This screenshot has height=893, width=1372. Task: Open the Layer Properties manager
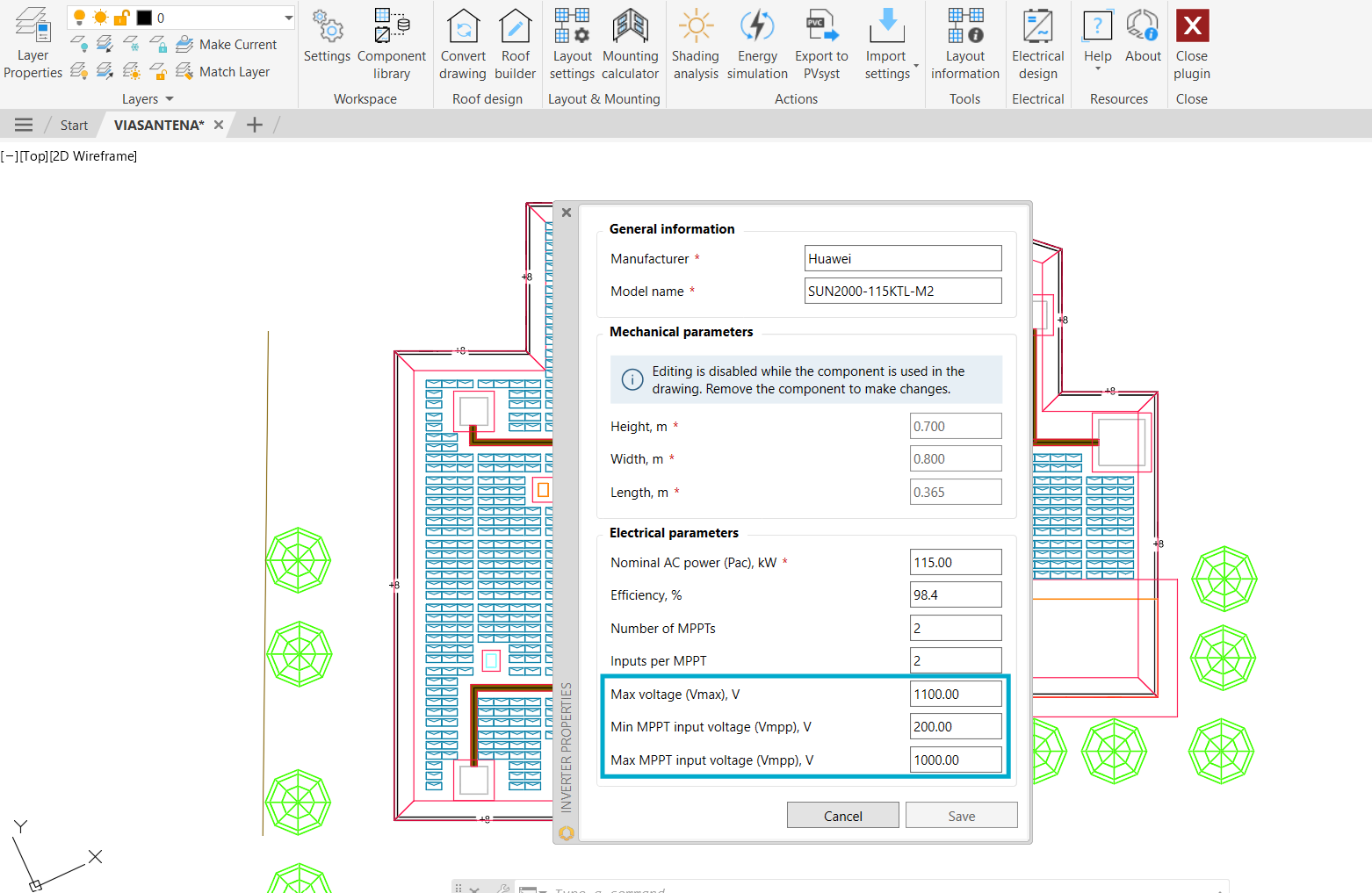click(33, 42)
